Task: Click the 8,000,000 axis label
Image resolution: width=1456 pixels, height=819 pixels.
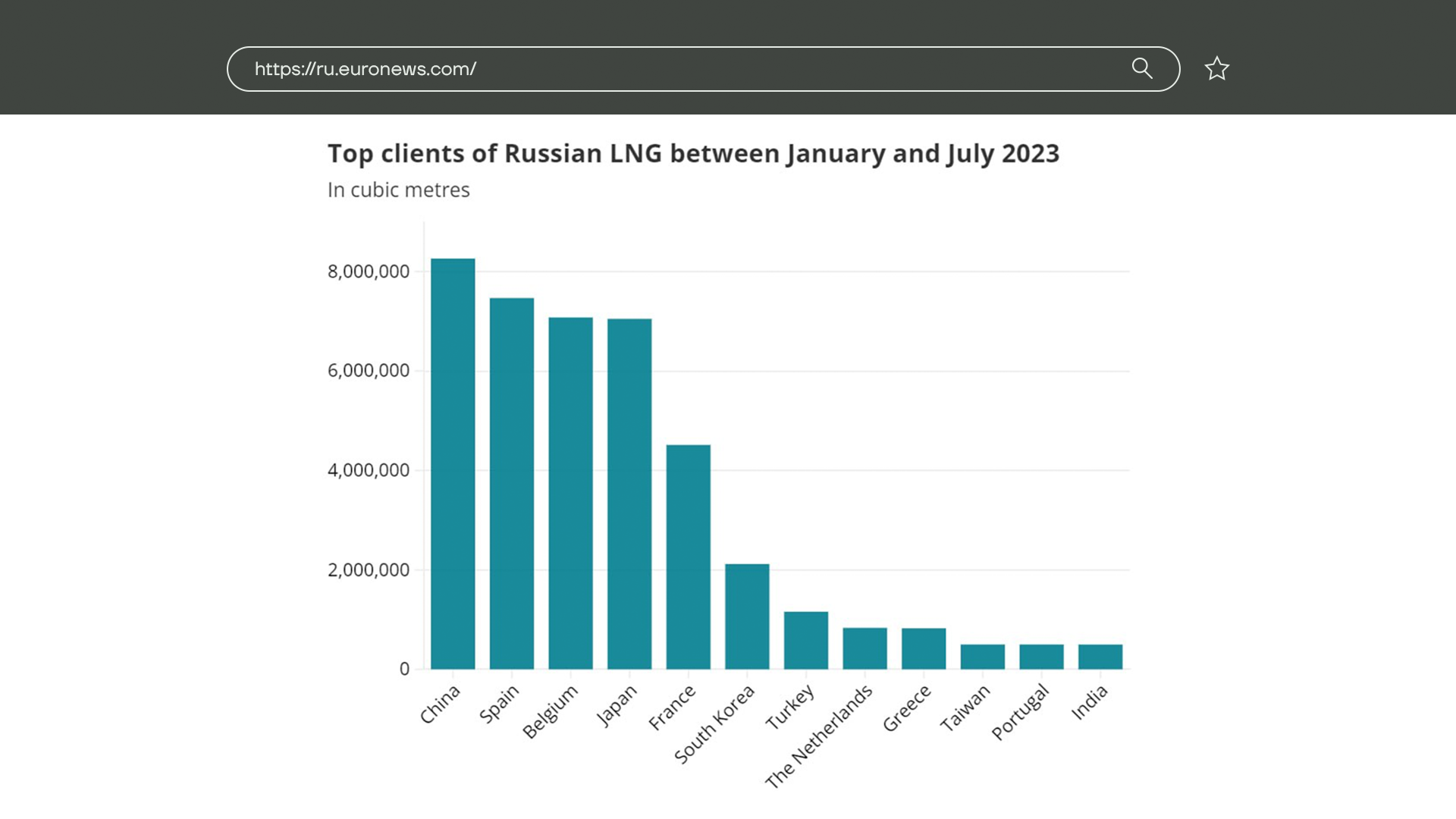Action: point(368,271)
